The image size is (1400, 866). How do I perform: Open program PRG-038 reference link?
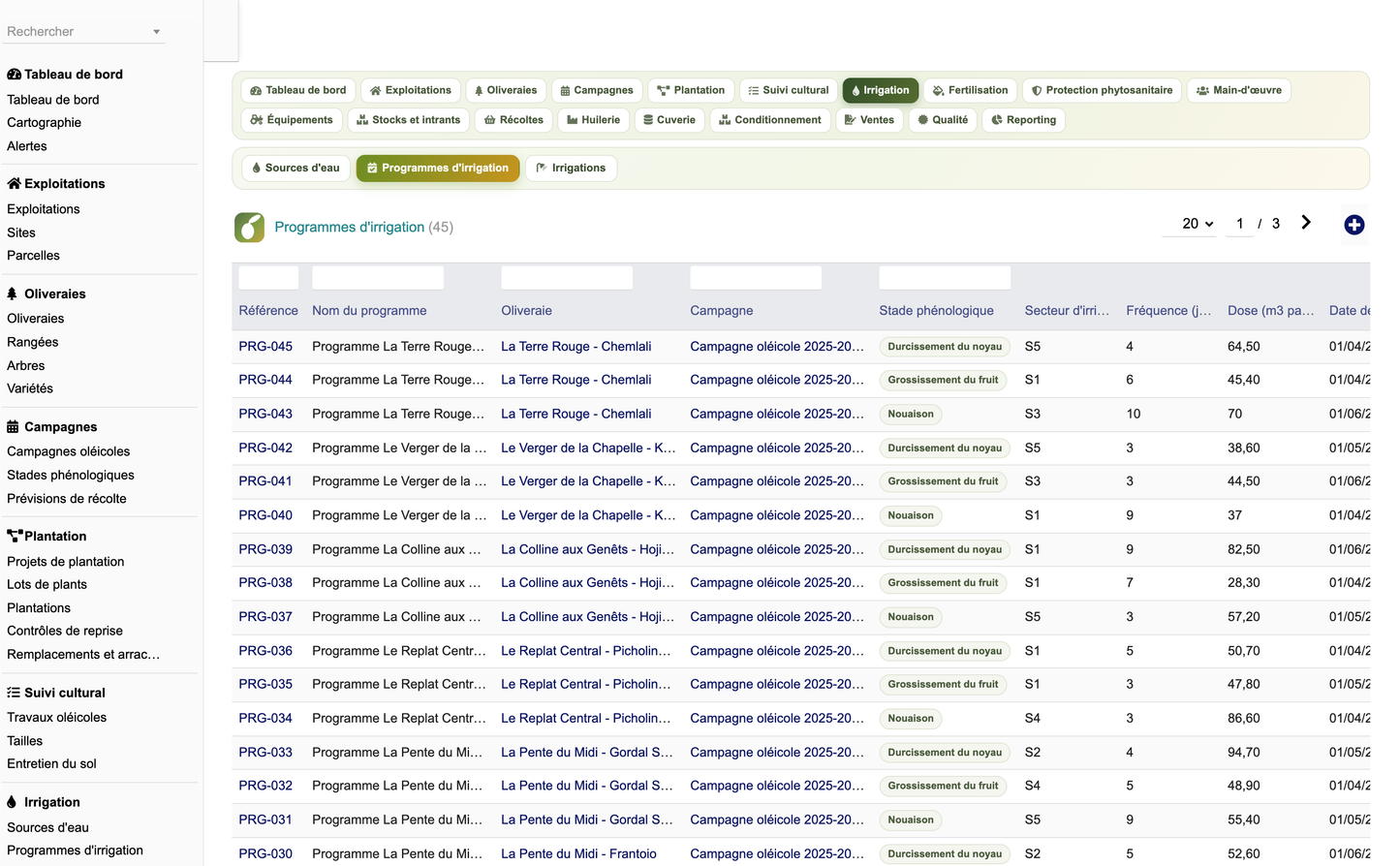point(265,582)
